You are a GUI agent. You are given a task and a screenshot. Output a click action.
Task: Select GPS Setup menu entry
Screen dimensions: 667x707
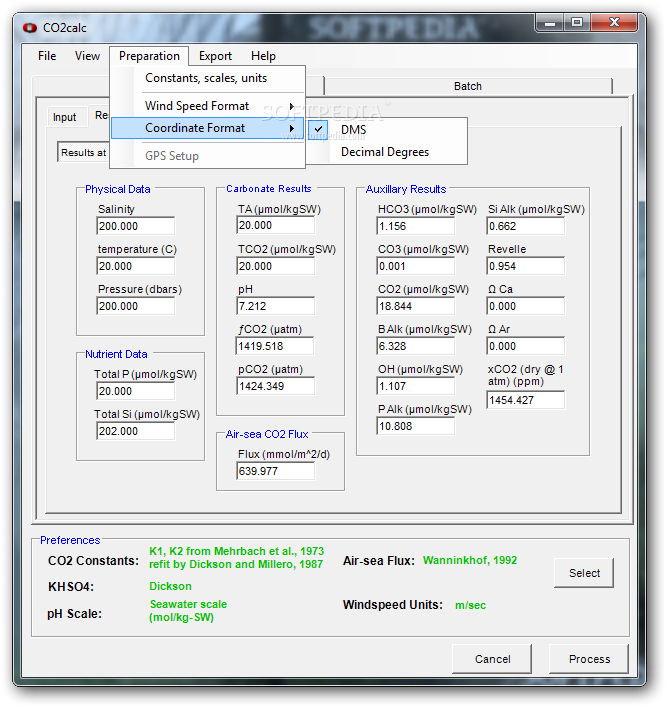[208, 156]
